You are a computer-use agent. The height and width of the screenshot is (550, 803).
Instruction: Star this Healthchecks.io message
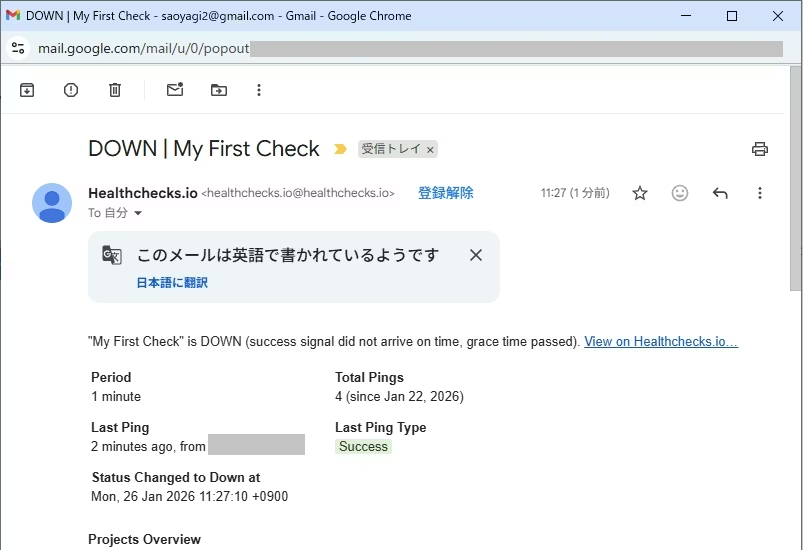(640, 193)
